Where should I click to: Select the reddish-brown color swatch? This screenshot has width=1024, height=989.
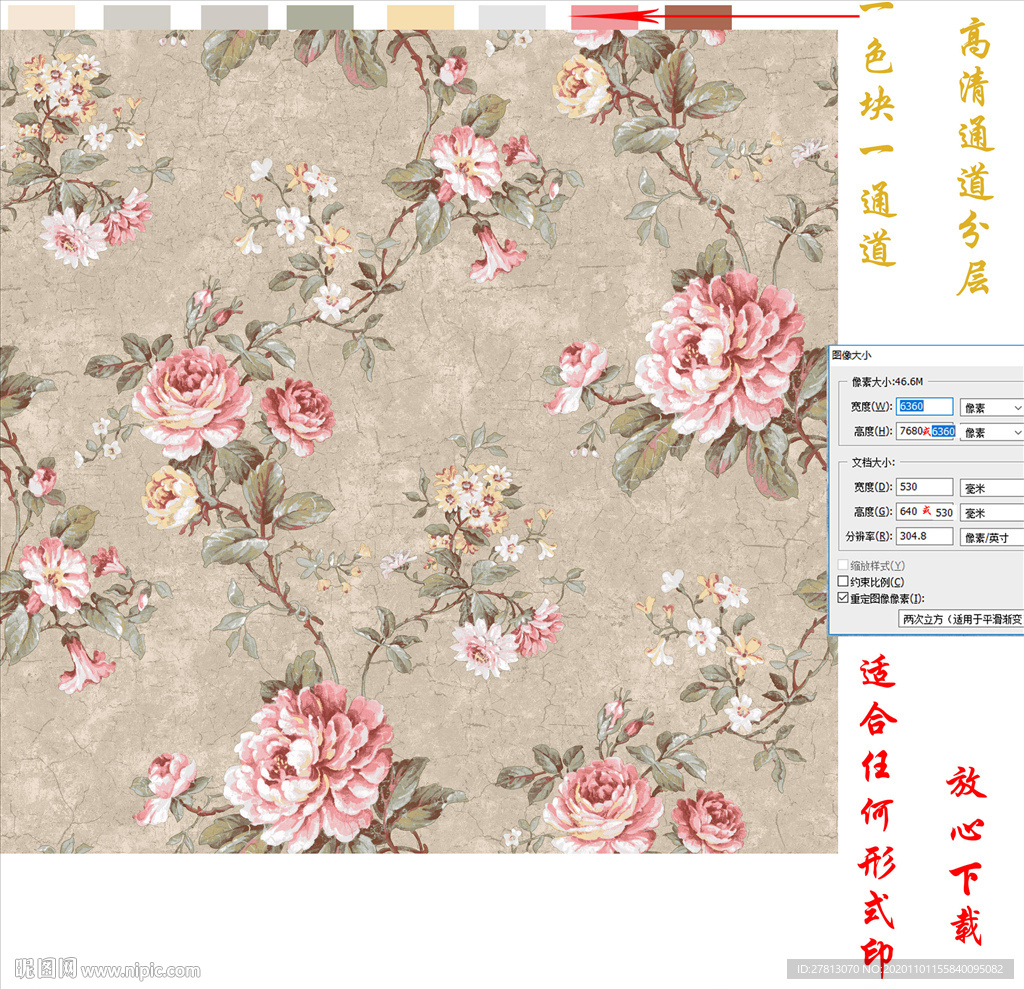click(x=698, y=16)
